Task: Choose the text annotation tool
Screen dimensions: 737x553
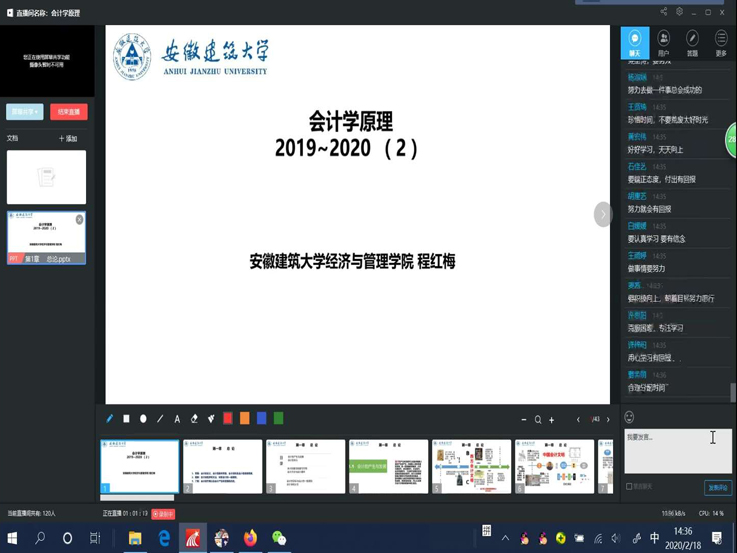Action: (x=177, y=419)
